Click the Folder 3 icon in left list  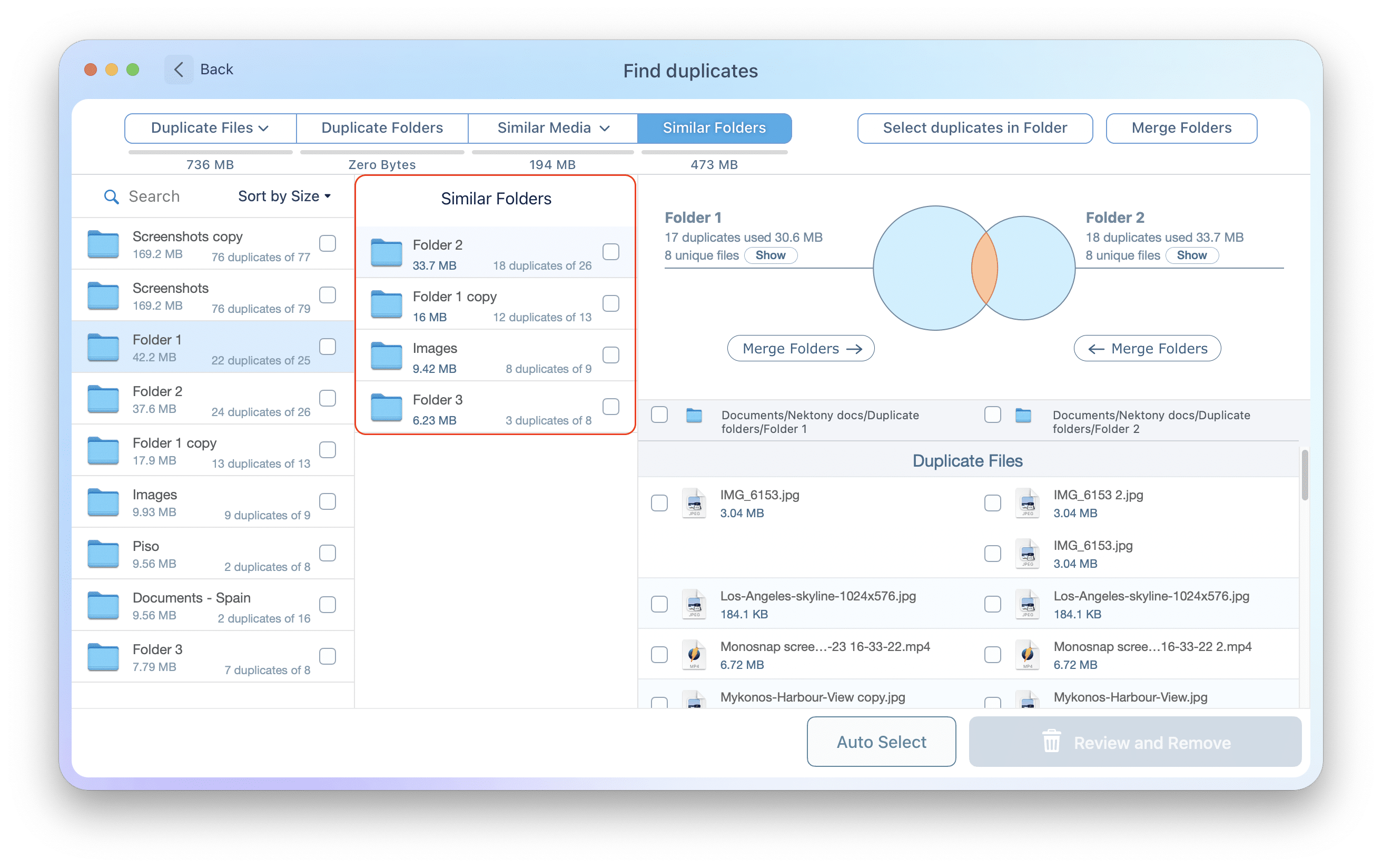coord(103,657)
